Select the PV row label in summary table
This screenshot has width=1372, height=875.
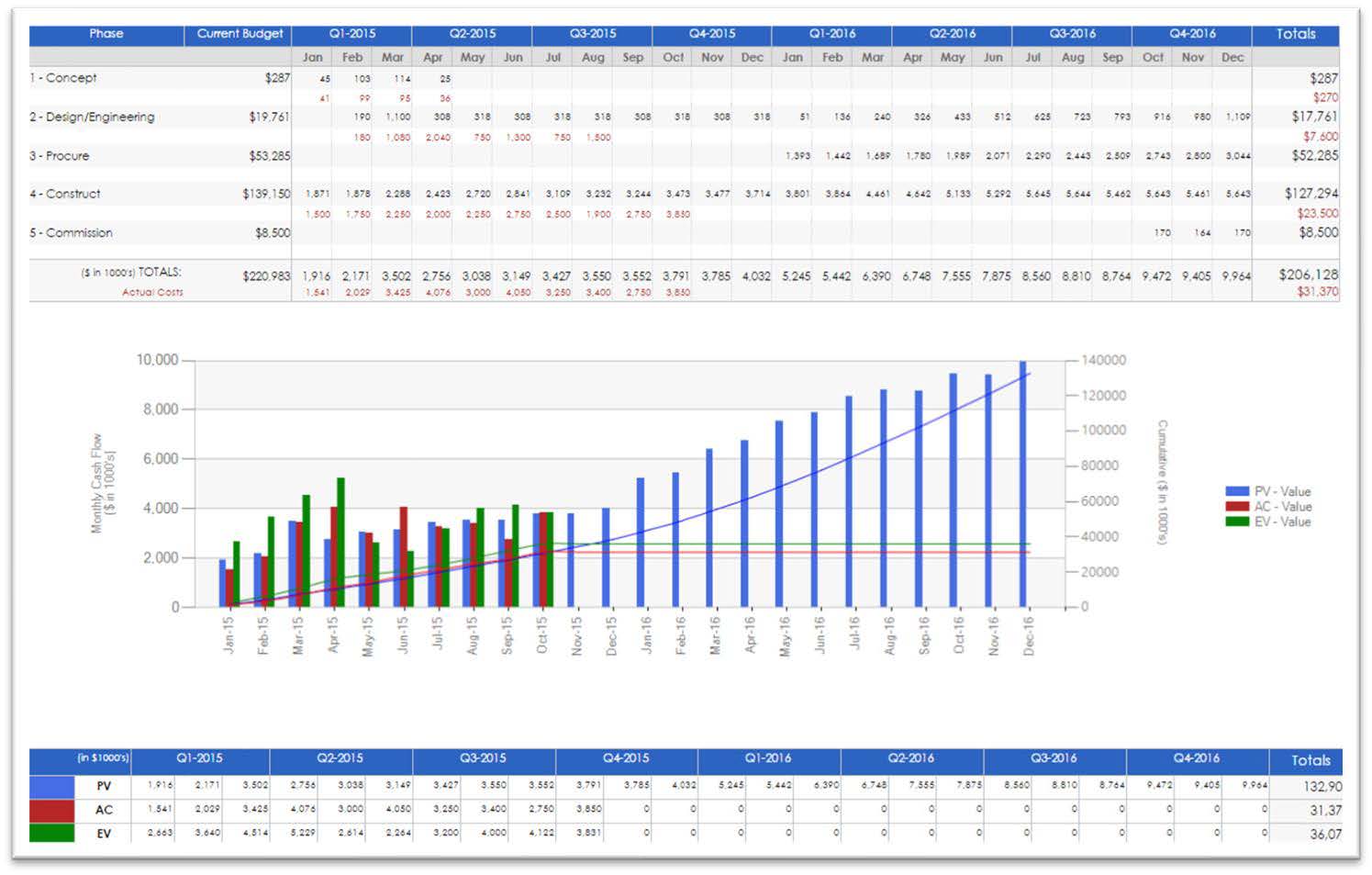[x=103, y=786]
